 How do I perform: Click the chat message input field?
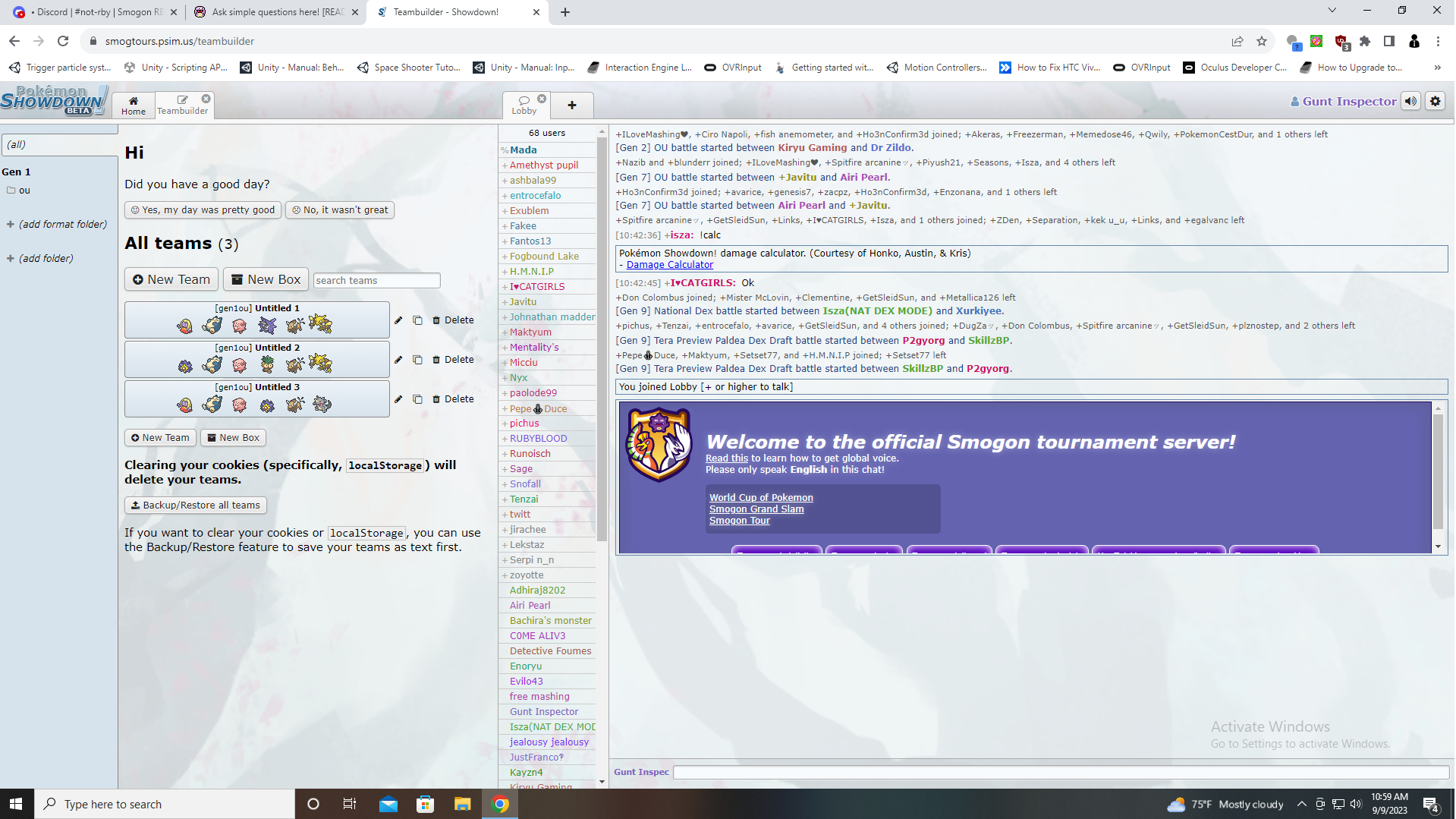coord(1061,773)
